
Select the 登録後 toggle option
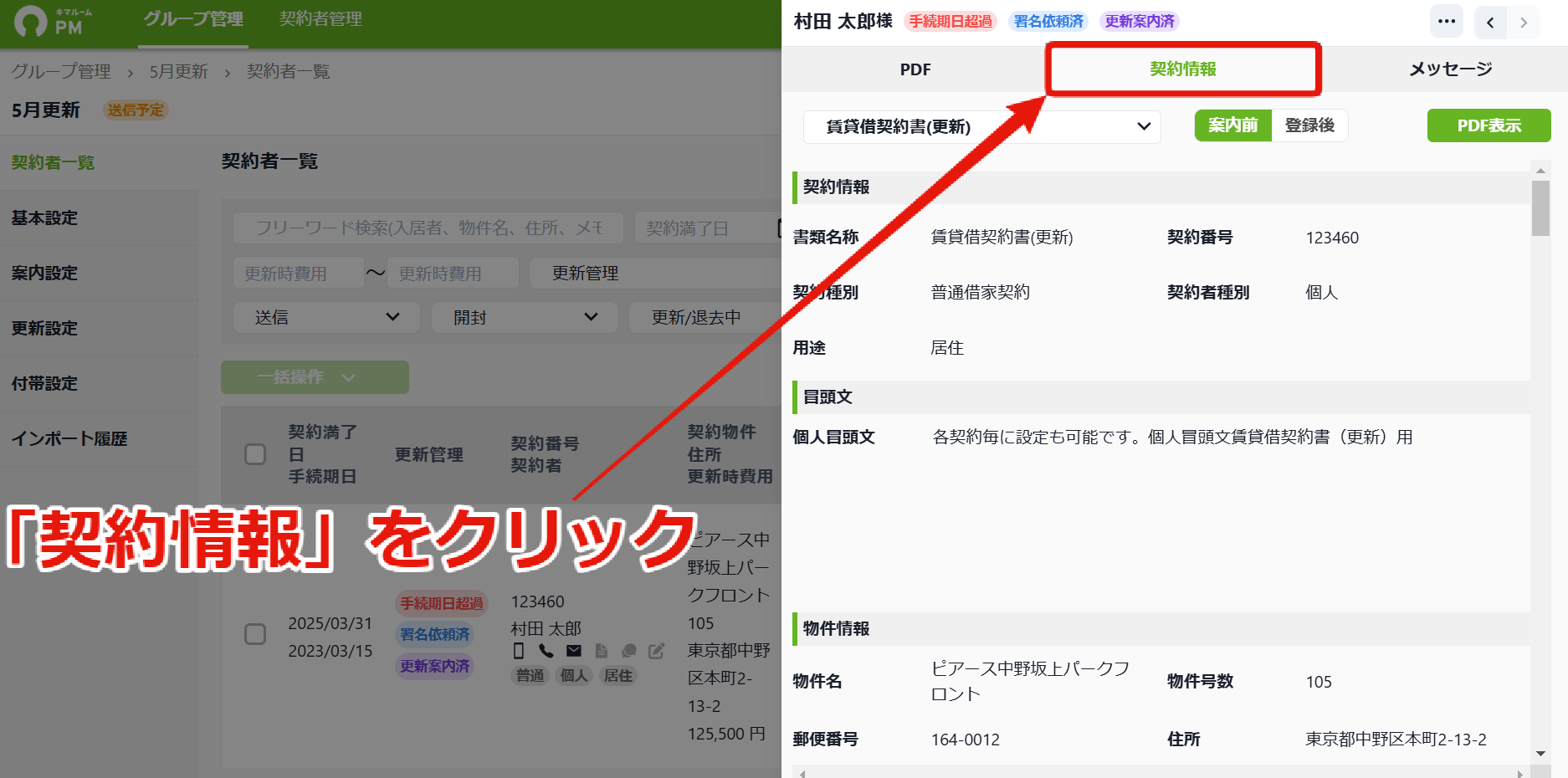coord(1309,125)
